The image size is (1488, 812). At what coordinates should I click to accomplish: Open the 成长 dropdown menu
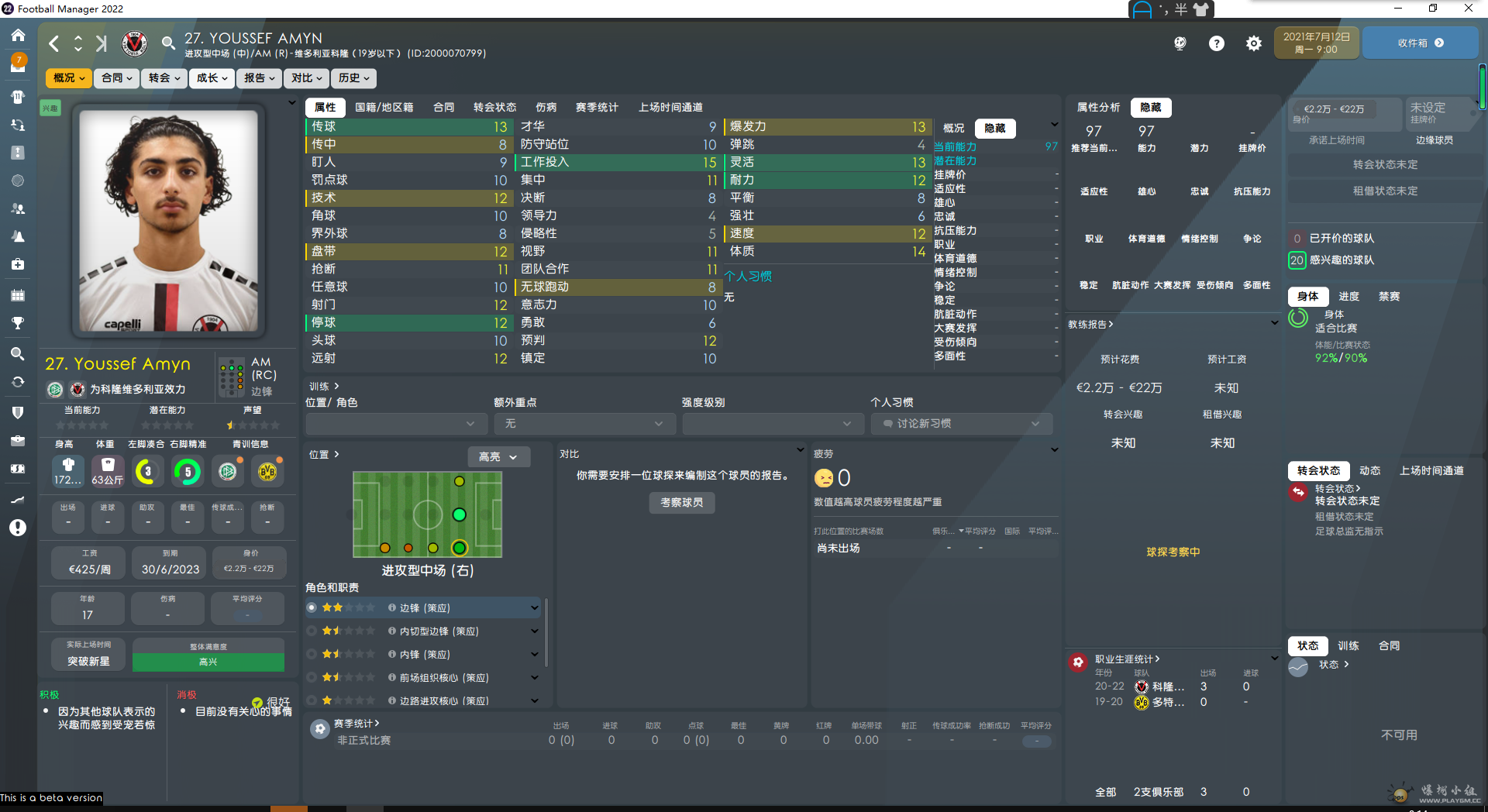pos(212,78)
